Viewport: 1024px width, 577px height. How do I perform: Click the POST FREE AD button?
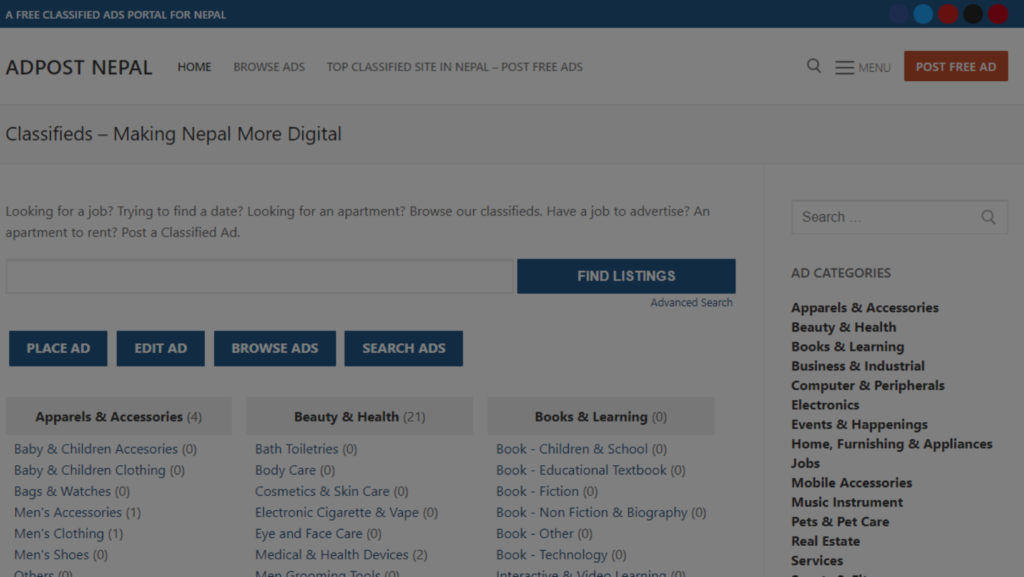pyautogui.click(x=955, y=67)
